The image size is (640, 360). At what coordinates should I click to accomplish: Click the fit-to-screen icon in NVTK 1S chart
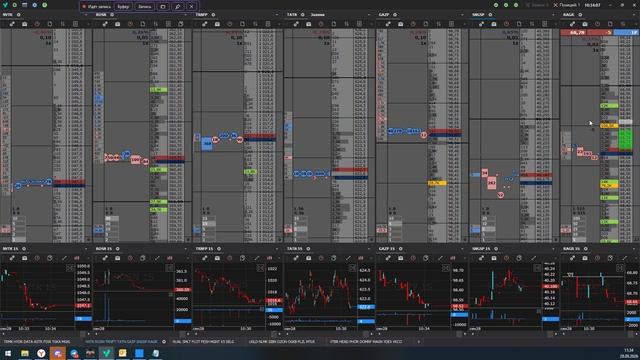coord(70,268)
